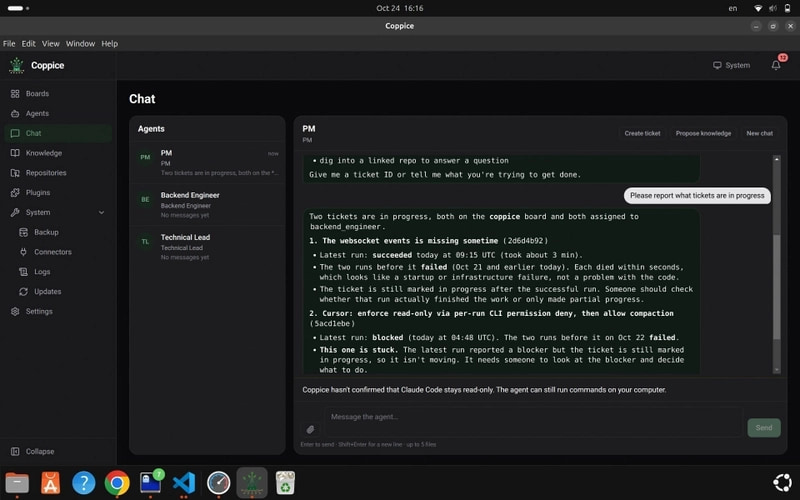800x500 pixels.
Task: Open Visual Studio Code from dock
Action: coord(184,483)
